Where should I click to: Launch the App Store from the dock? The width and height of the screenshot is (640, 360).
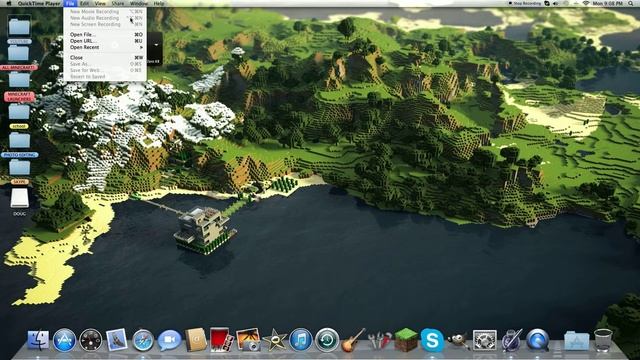[x=64, y=340]
